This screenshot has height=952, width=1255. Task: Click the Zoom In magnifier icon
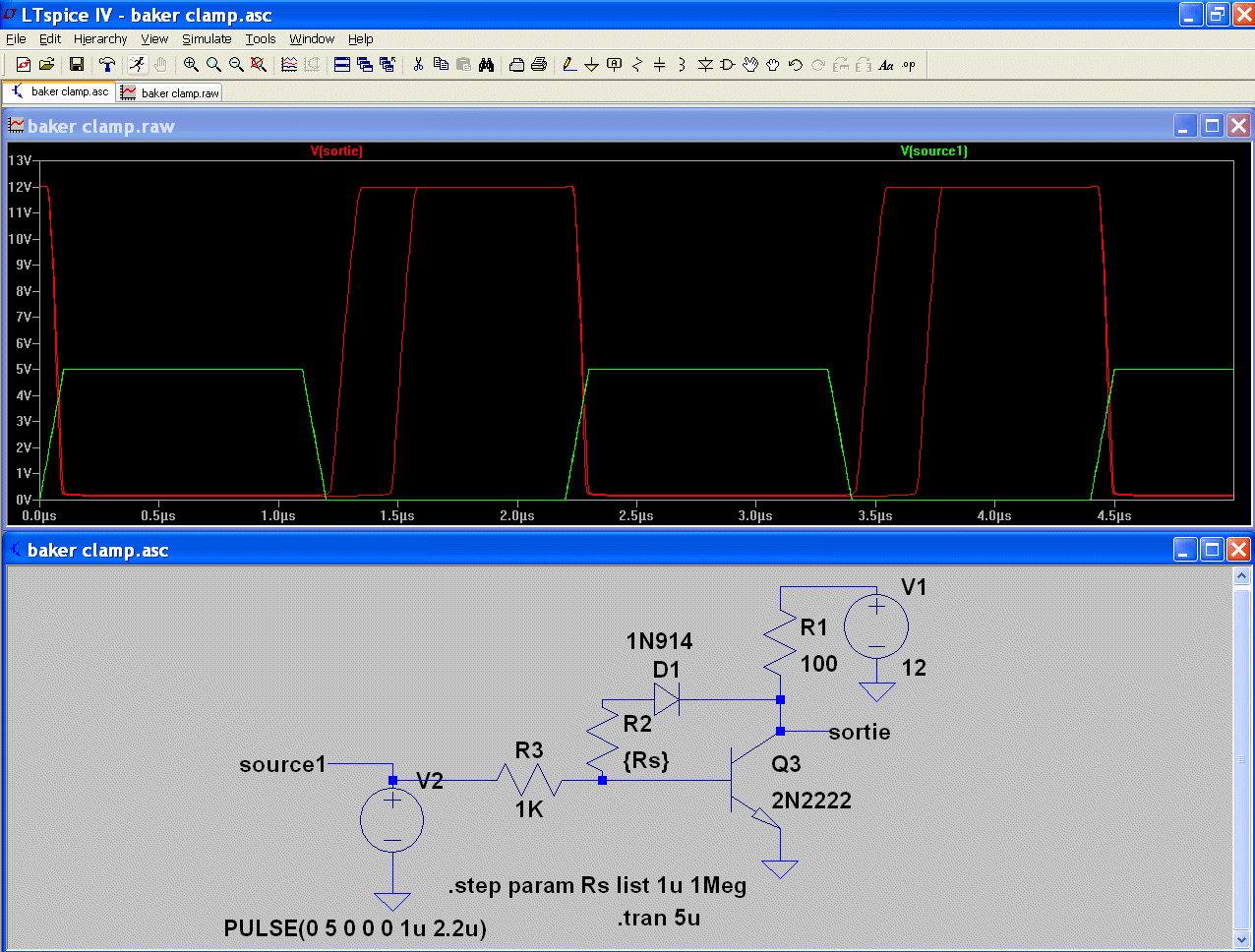pyautogui.click(x=191, y=65)
